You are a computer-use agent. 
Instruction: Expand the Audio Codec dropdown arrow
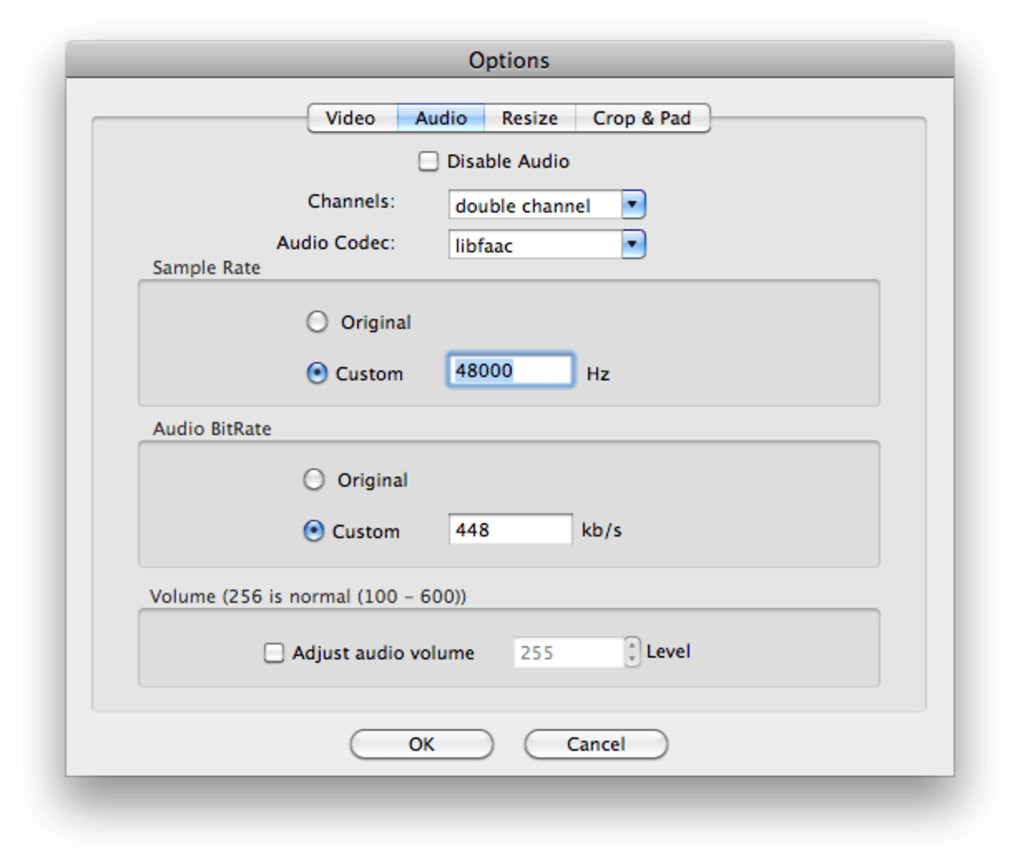click(633, 244)
